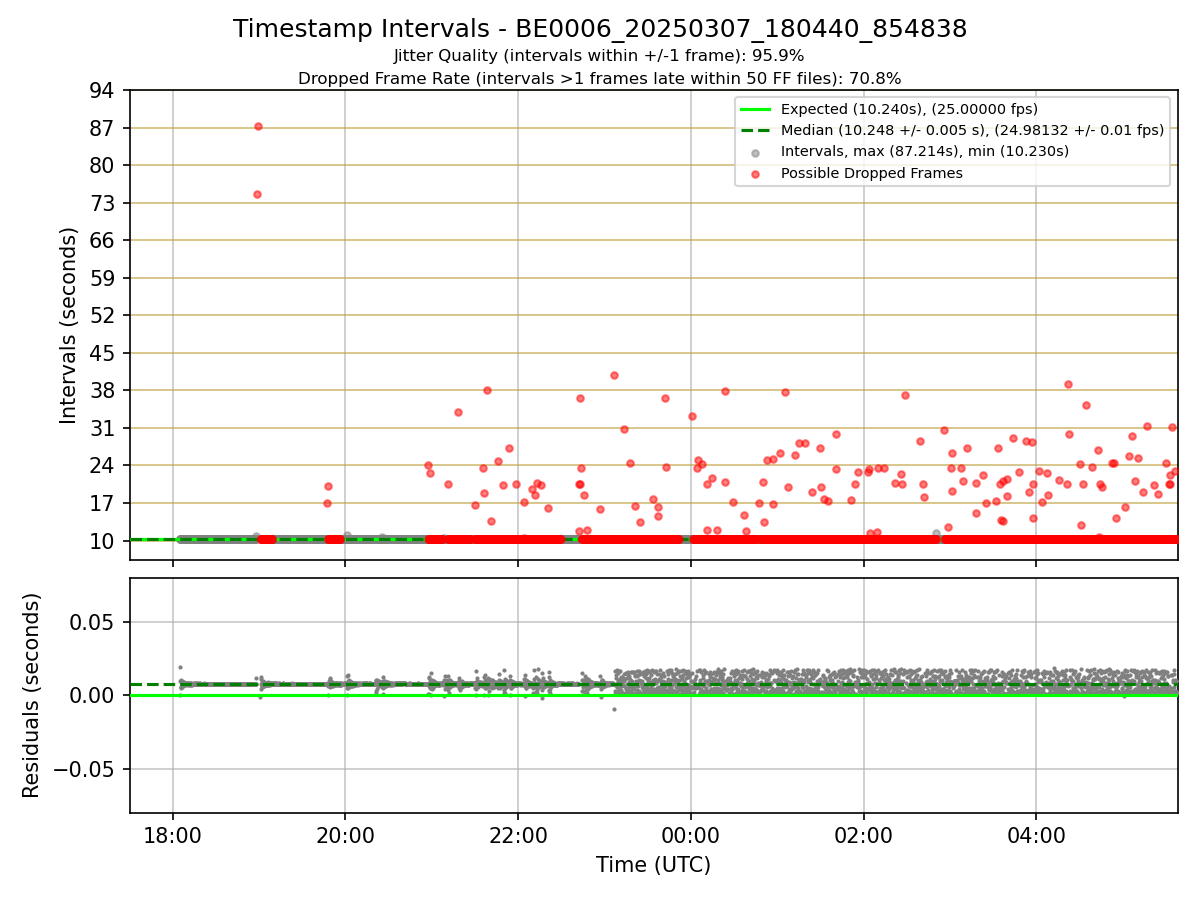Click the '38' y-axis tick label
Screen dimensions: 1200x900
(103, 391)
